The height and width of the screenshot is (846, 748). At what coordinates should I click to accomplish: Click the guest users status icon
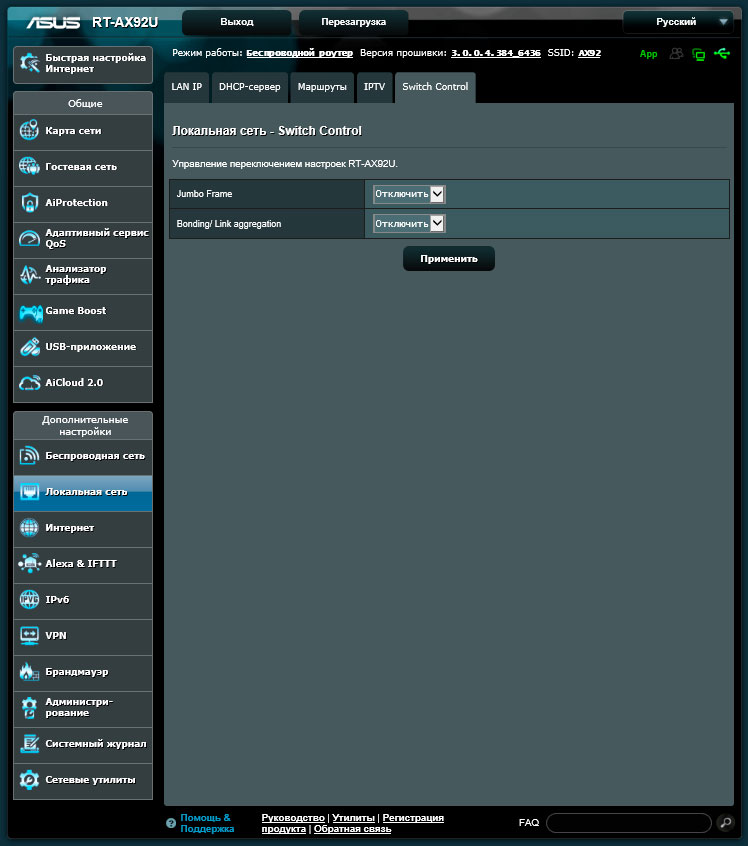(x=676, y=53)
